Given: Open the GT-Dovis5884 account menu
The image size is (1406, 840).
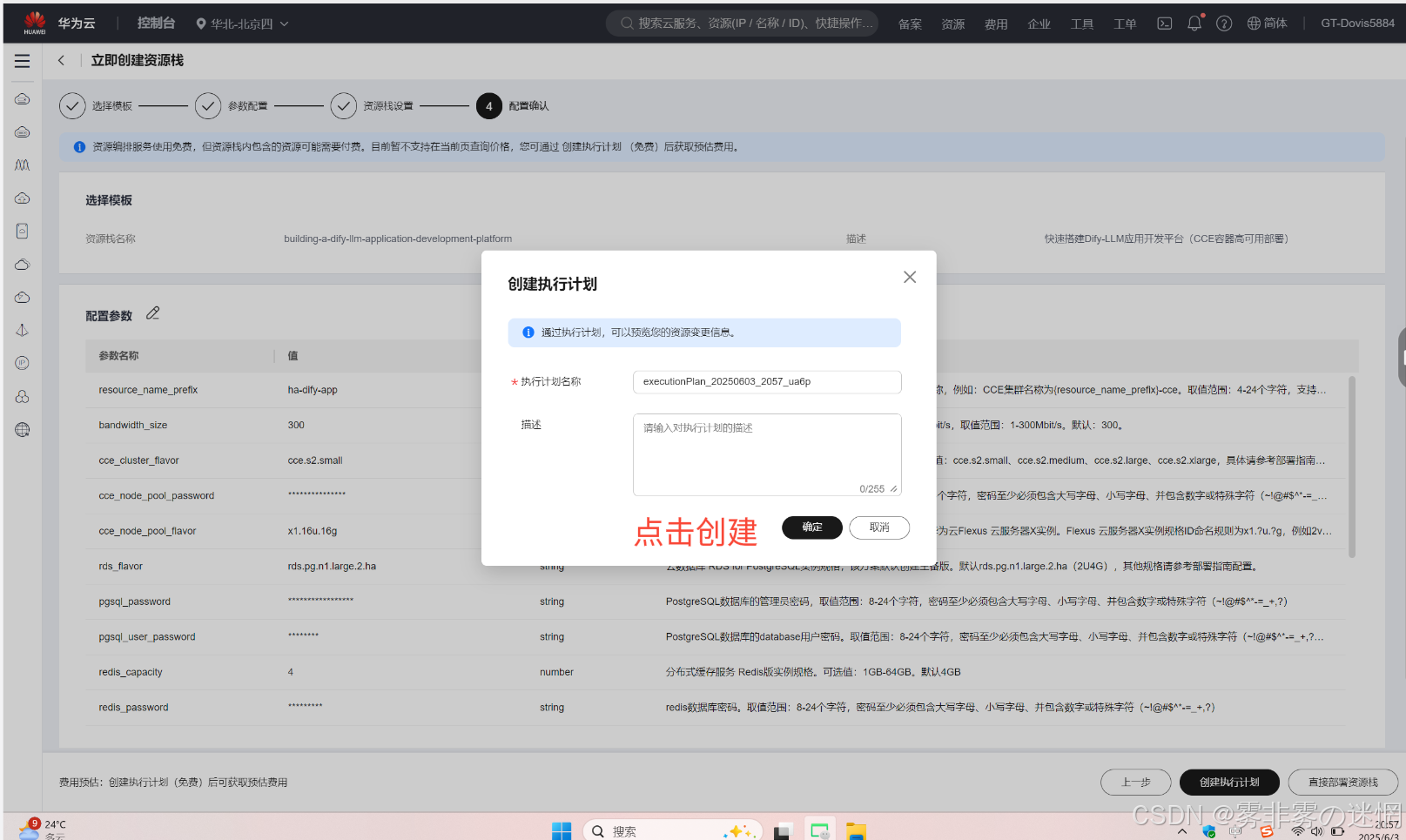Looking at the screenshot, I should 1357,24.
